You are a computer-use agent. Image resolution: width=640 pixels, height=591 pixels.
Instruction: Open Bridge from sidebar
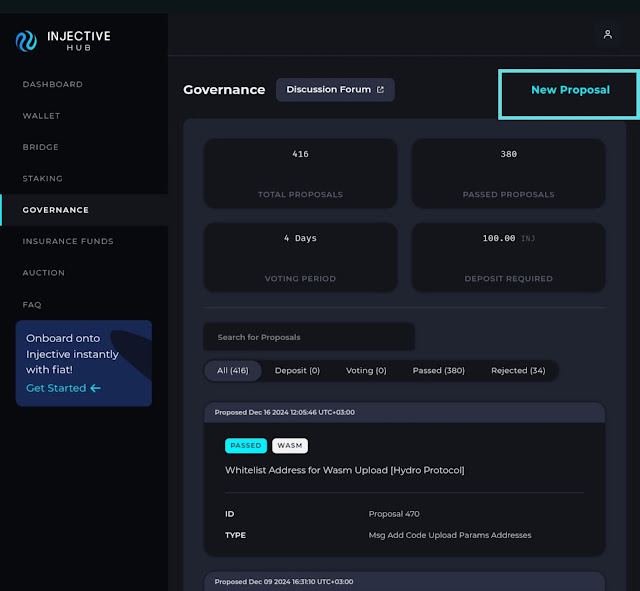coord(40,147)
